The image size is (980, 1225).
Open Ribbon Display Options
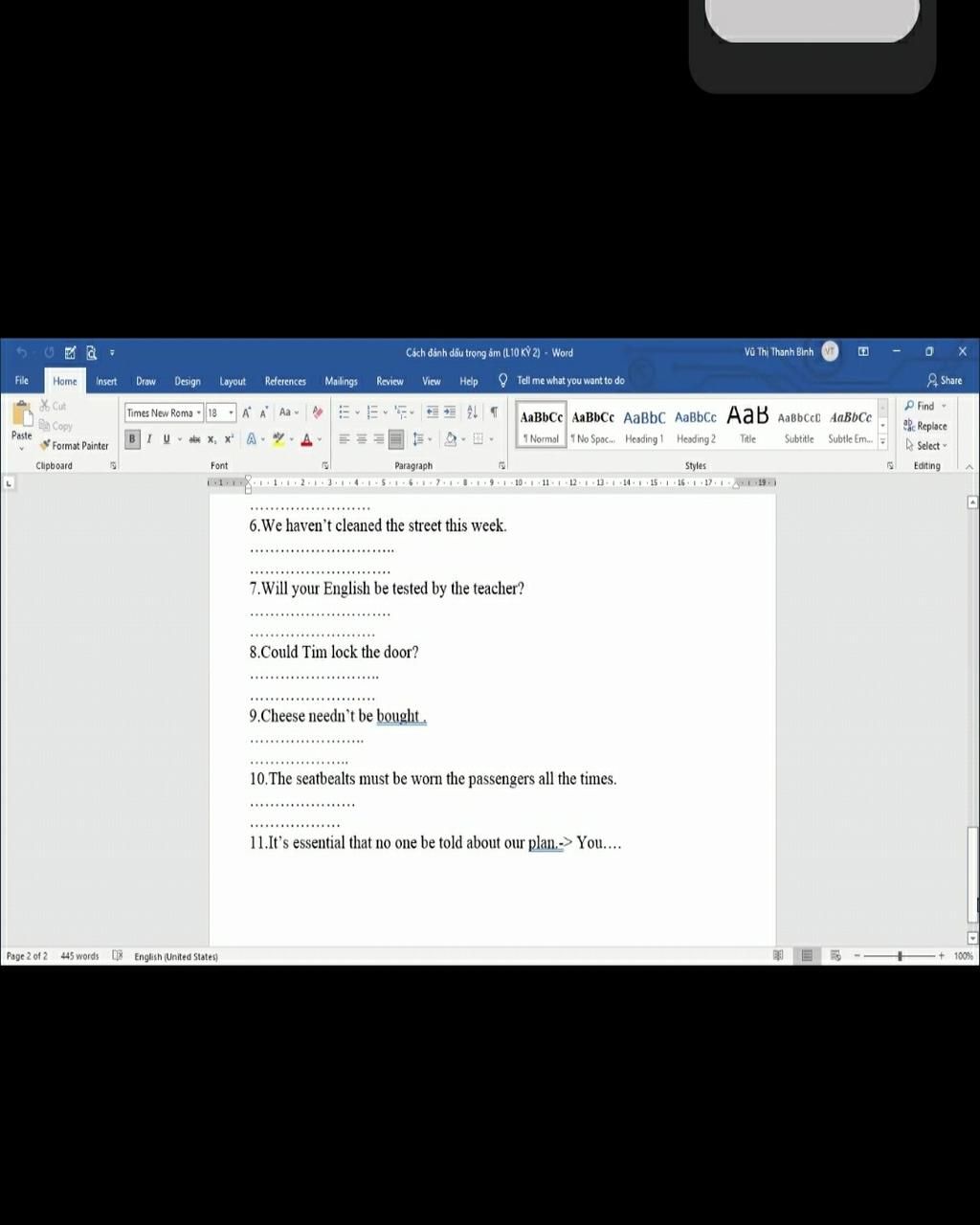point(863,352)
